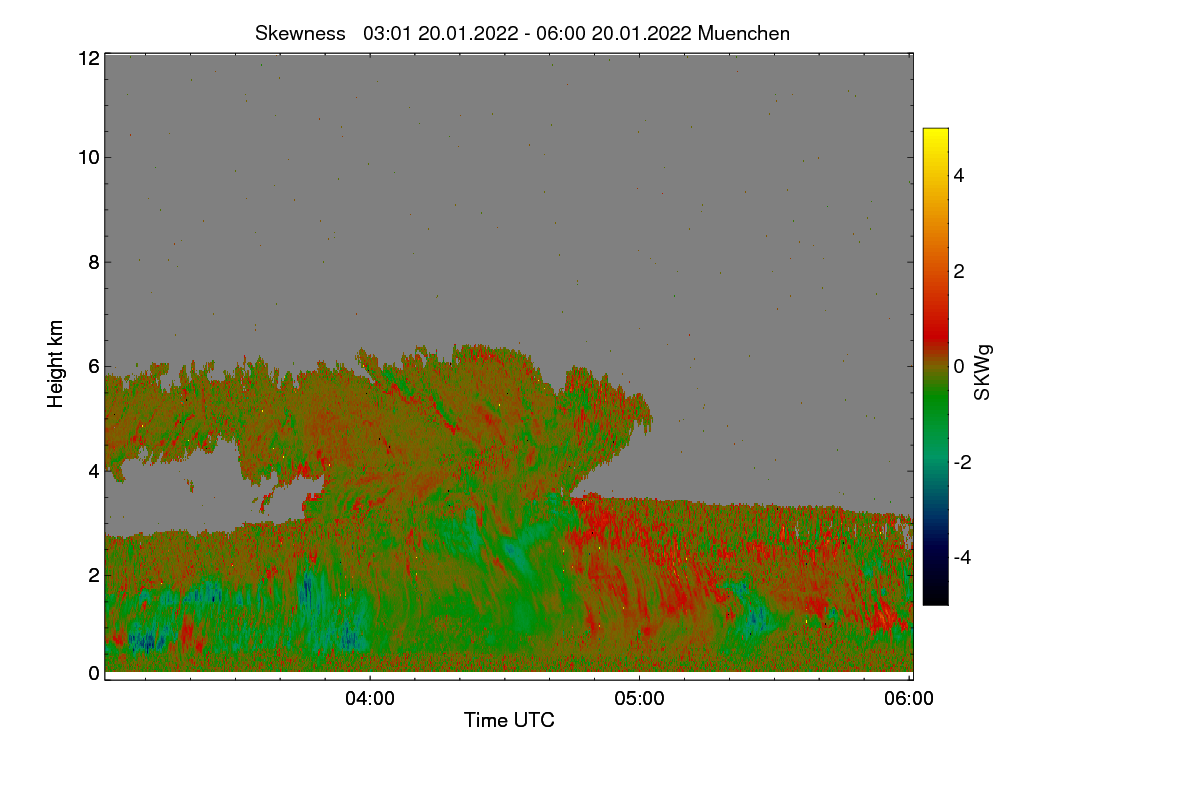Click the "Time UTC" axis label
1200x800 pixels.
509,720
